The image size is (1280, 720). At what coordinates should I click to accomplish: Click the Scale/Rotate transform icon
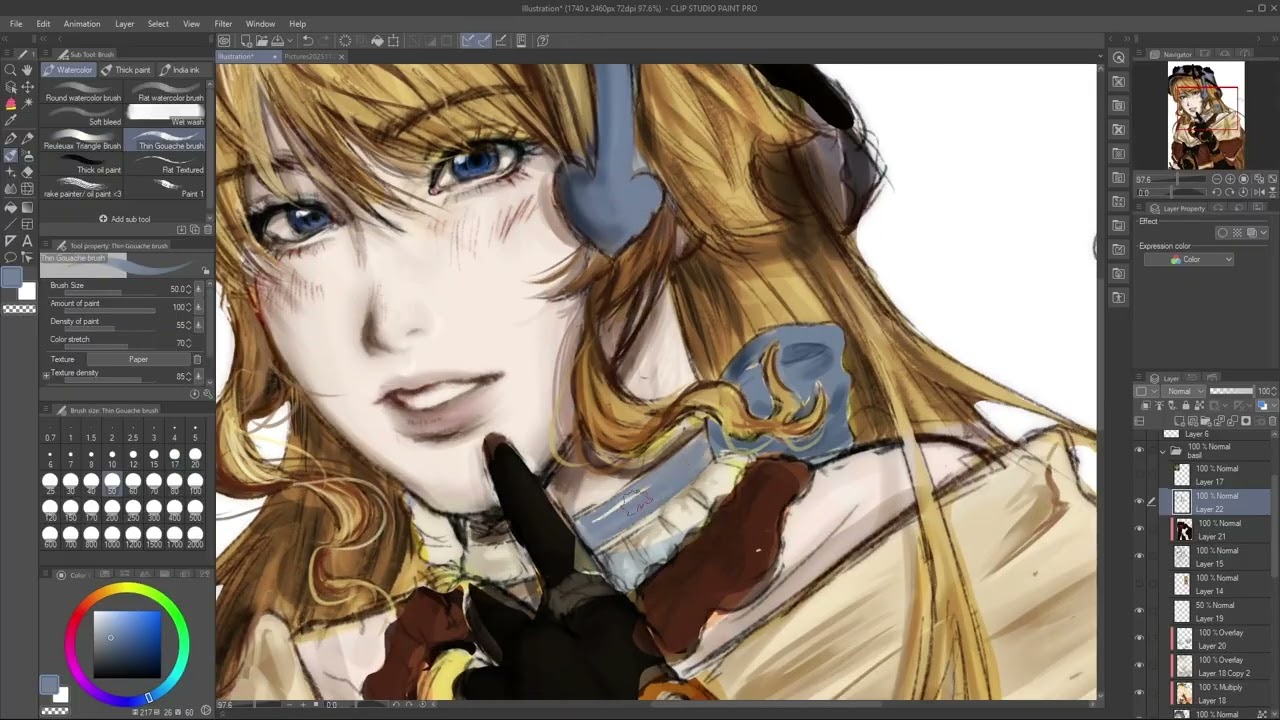point(394,41)
